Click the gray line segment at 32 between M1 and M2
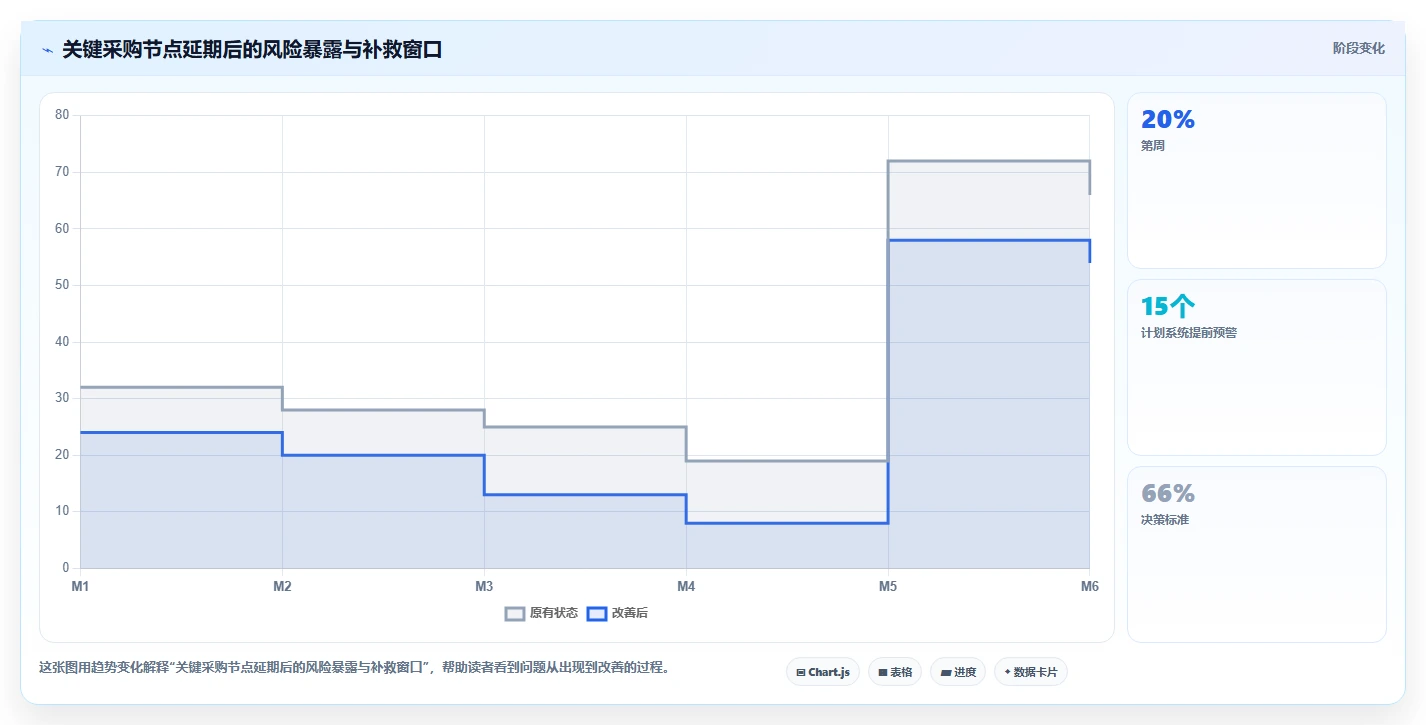The height and width of the screenshot is (725, 1426). point(181,387)
